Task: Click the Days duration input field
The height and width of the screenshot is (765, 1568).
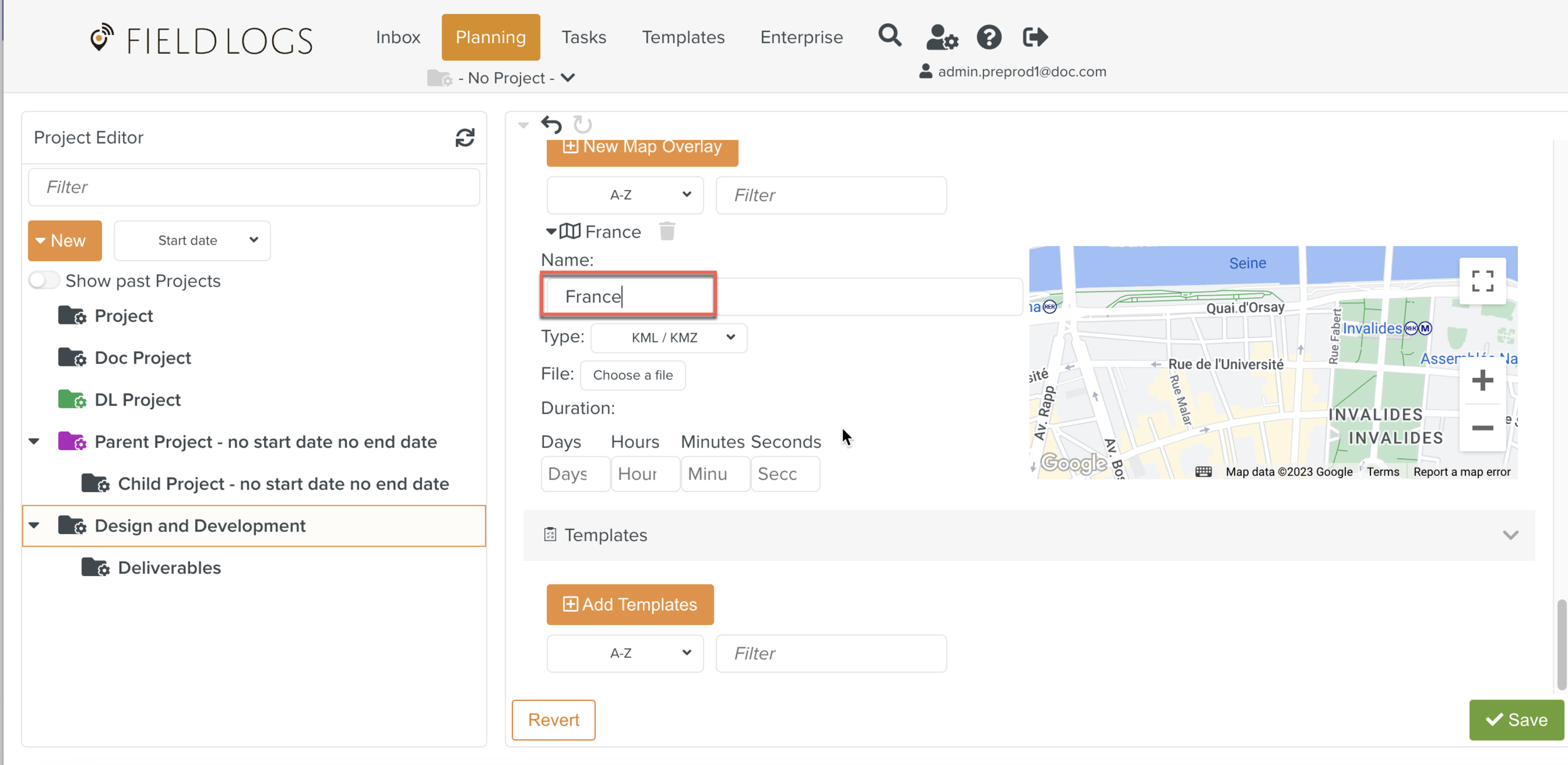Action: [575, 474]
